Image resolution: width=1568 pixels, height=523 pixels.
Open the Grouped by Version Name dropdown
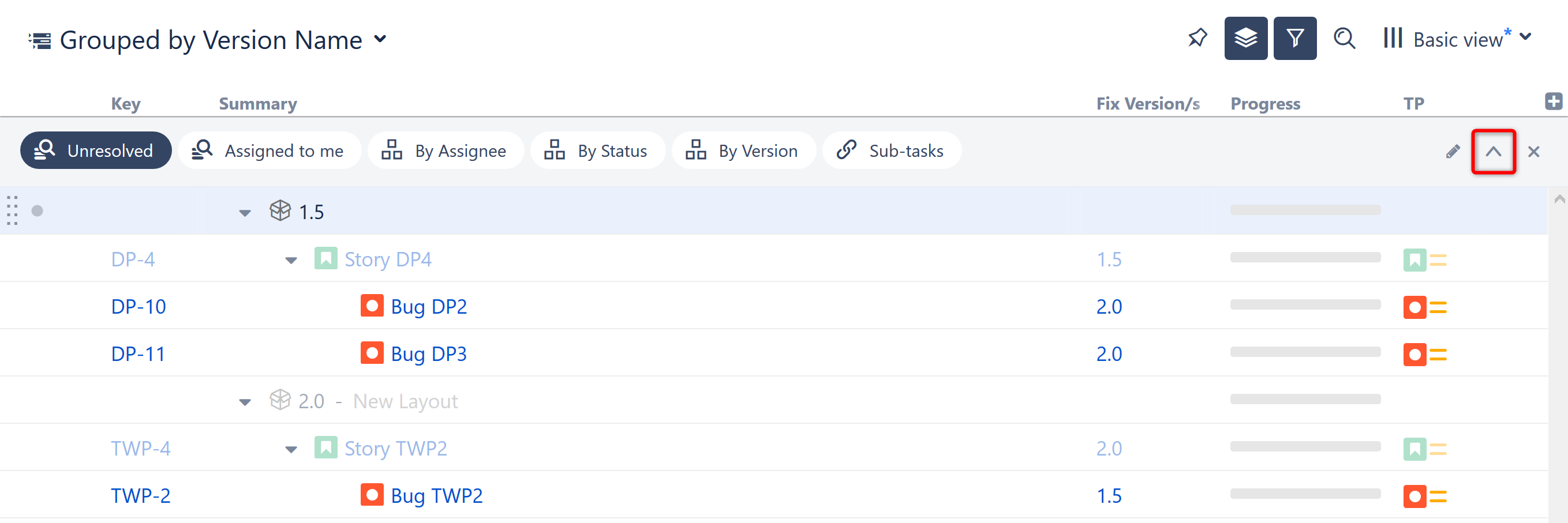[380, 40]
